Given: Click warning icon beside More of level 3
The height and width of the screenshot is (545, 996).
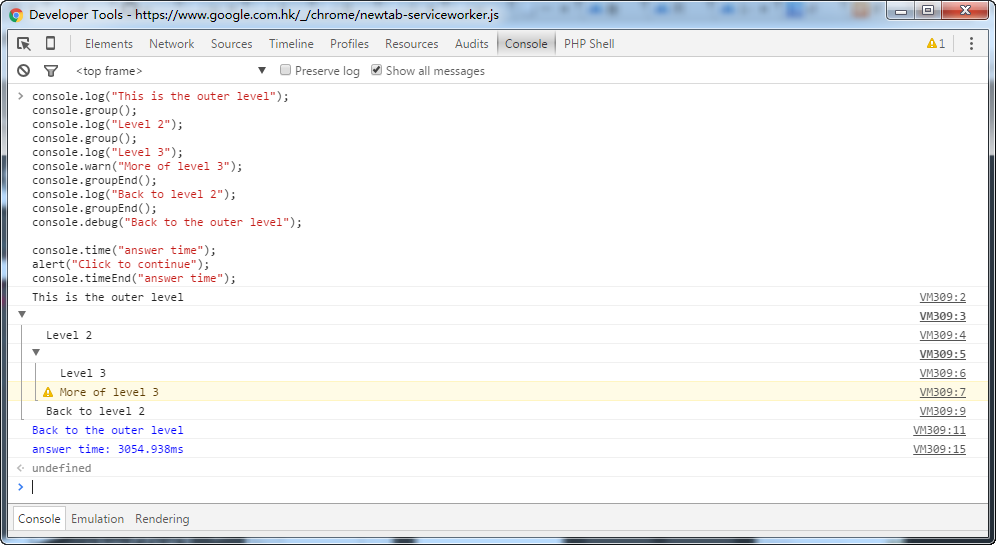Looking at the screenshot, I should tap(48, 393).
